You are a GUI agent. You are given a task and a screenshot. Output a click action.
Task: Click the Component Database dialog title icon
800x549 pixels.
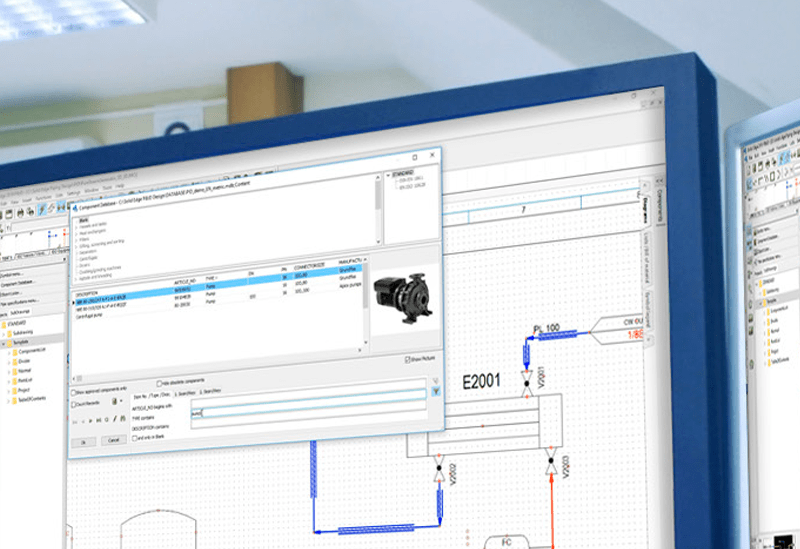76,208
